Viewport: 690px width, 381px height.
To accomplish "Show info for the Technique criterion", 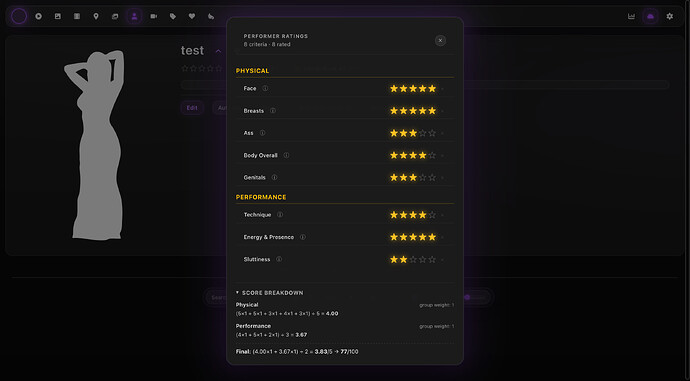I will (280, 215).
